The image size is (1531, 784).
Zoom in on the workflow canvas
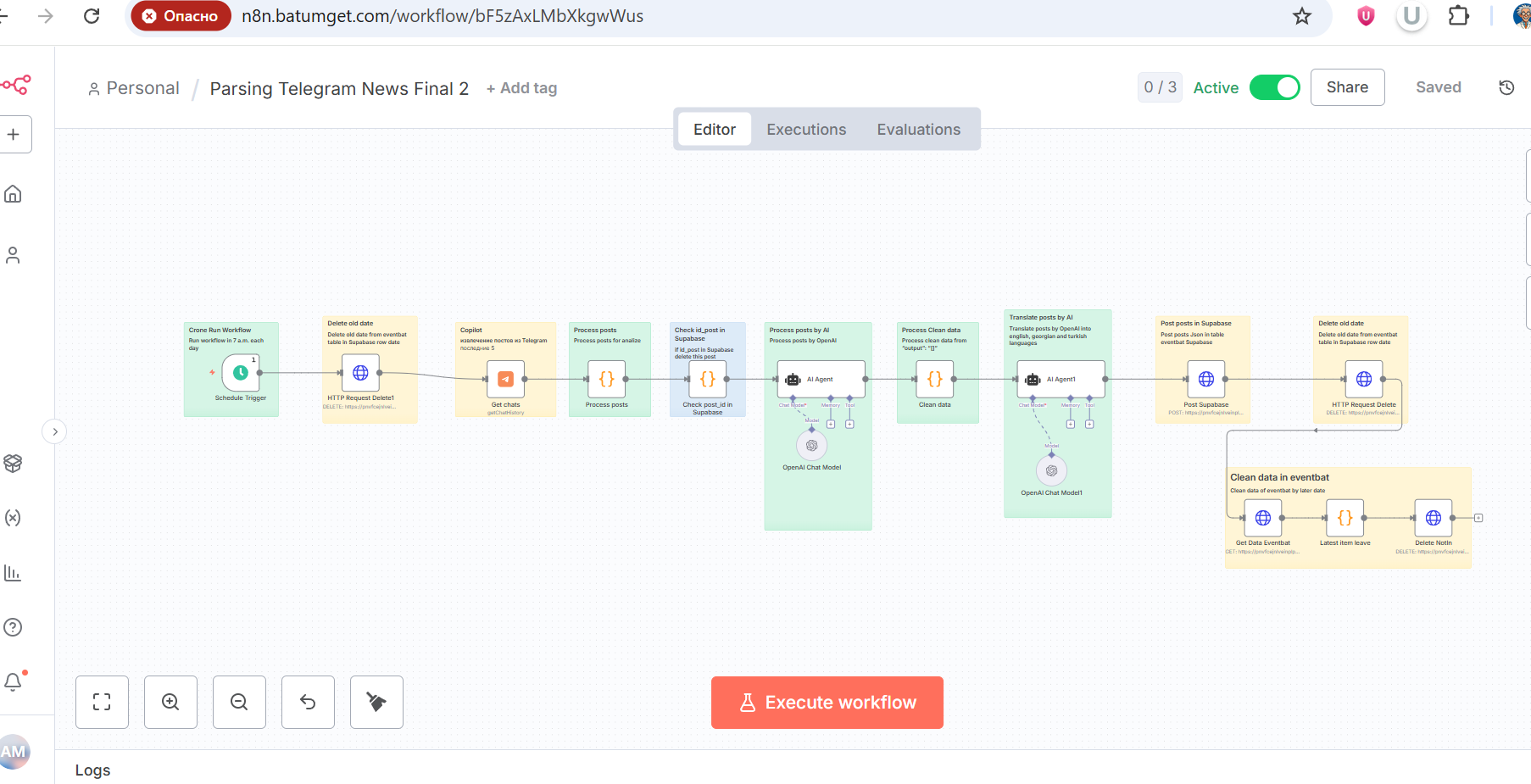click(170, 702)
